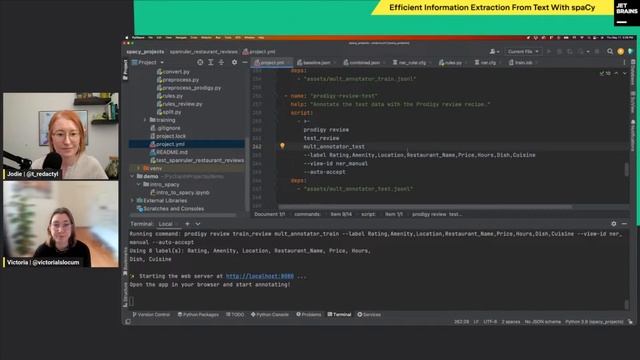This screenshot has width=640, height=360.
Task: Open preprocess.py in project tree
Action: (x=178, y=80)
